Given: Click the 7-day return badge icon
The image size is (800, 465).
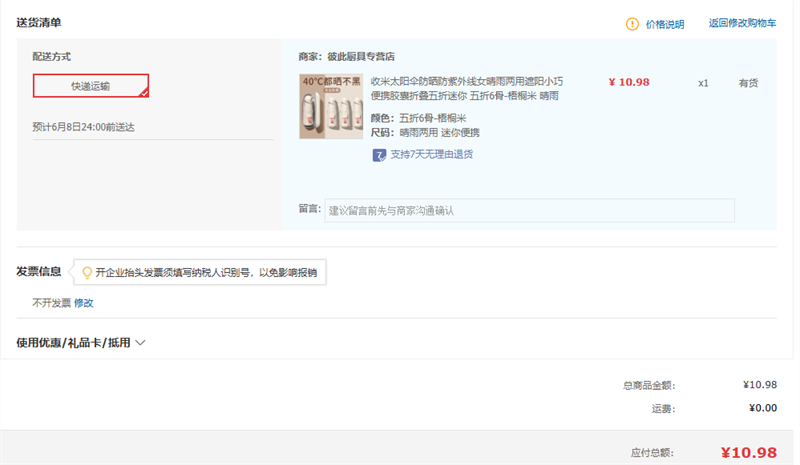Looking at the screenshot, I should pos(379,155).
